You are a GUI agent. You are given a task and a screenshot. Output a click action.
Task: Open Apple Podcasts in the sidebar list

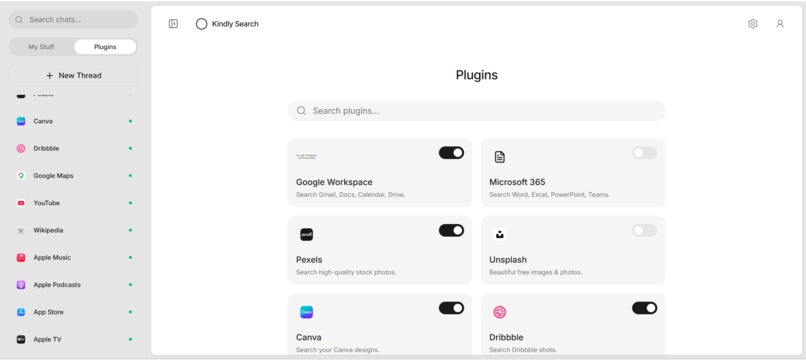[73, 285]
